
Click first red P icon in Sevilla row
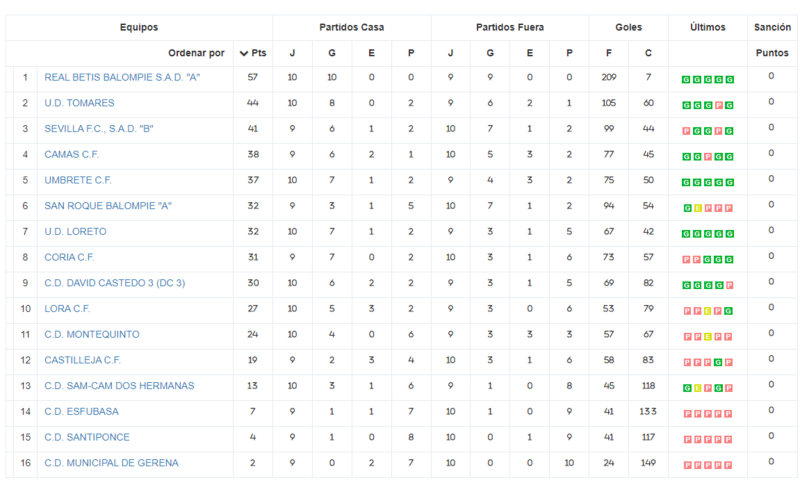coord(686,131)
